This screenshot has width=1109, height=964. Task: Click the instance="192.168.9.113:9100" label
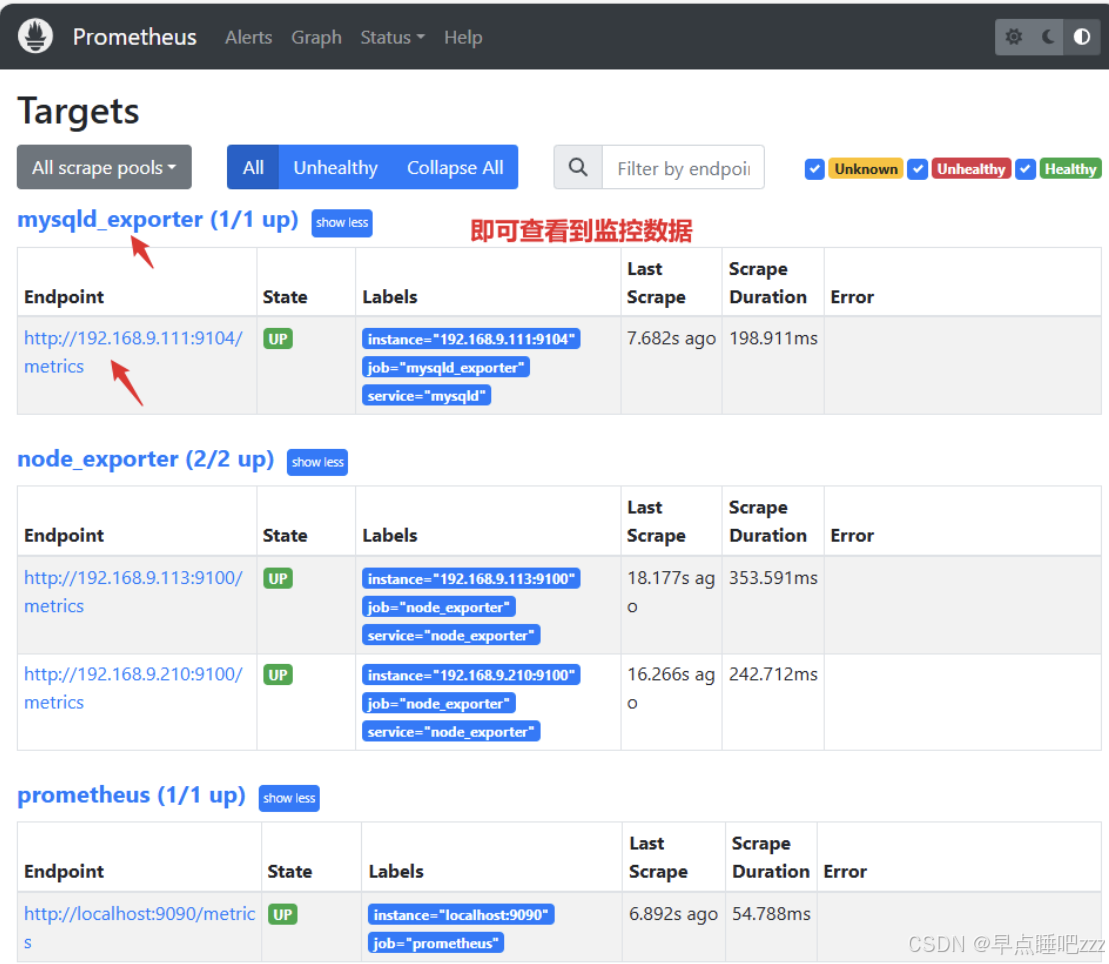pyautogui.click(x=471, y=579)
